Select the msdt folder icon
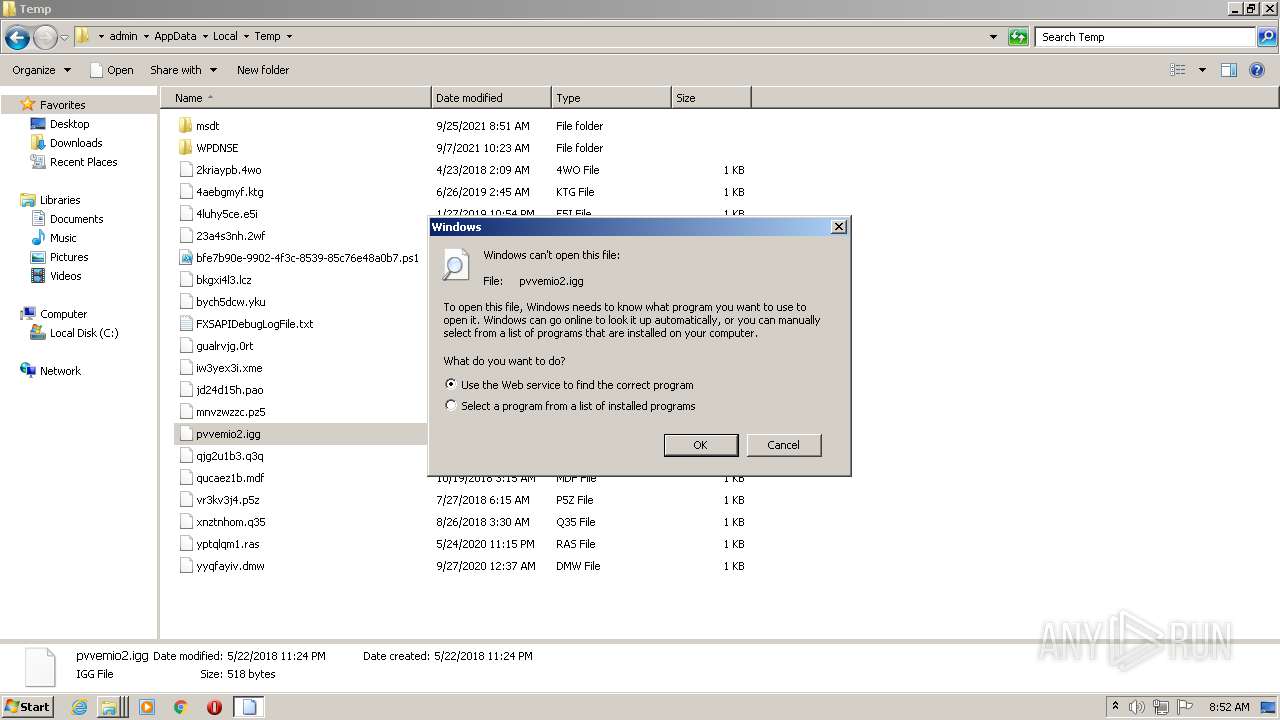This screenshot has height=720, width=1280. coord(185,126)
